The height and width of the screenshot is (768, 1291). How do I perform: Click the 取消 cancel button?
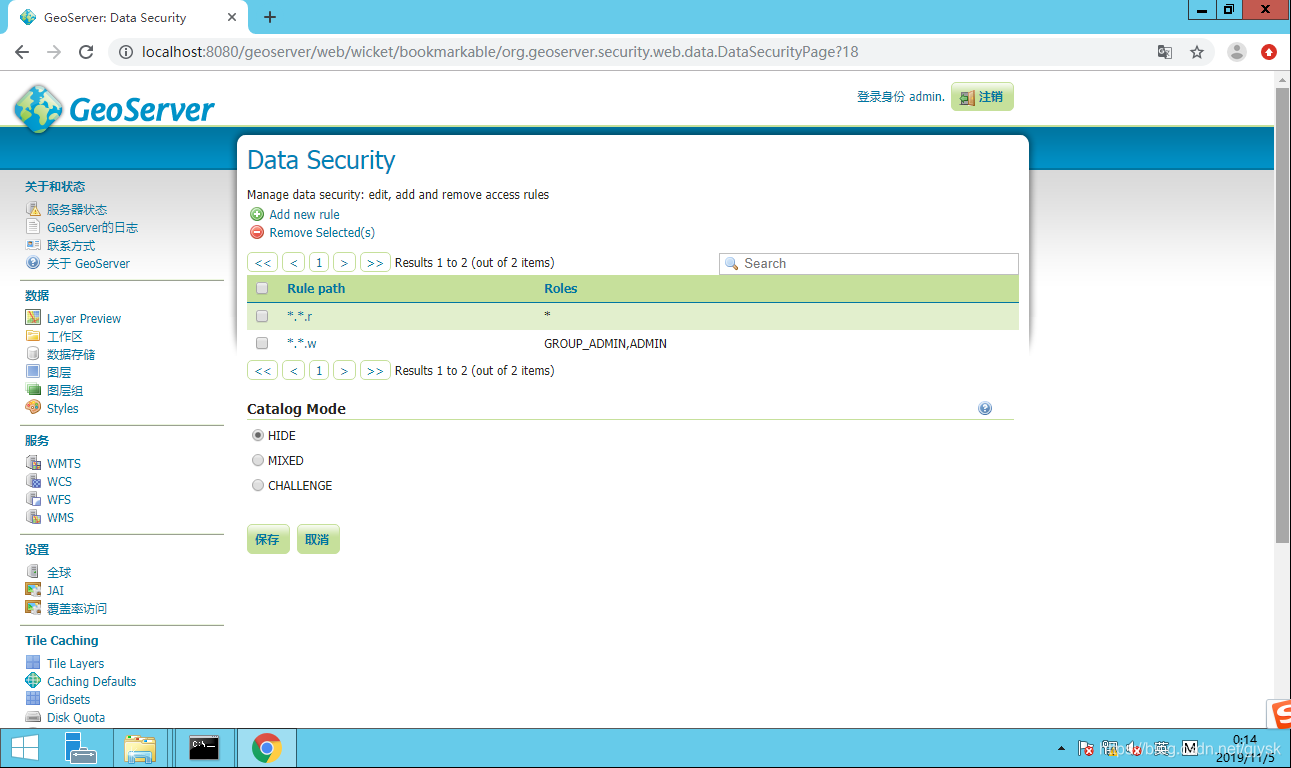[x=317, y=539]
